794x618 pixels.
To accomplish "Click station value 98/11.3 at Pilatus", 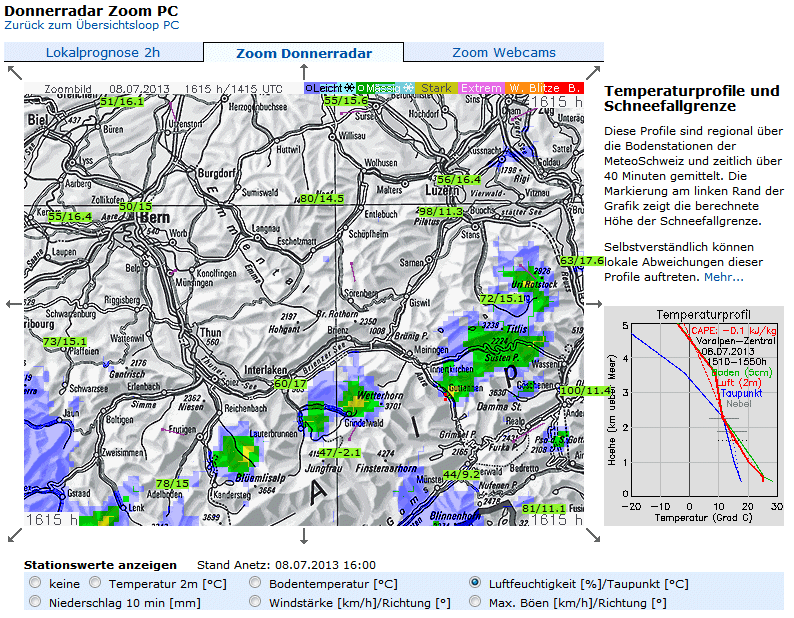I will coord(441,211).
